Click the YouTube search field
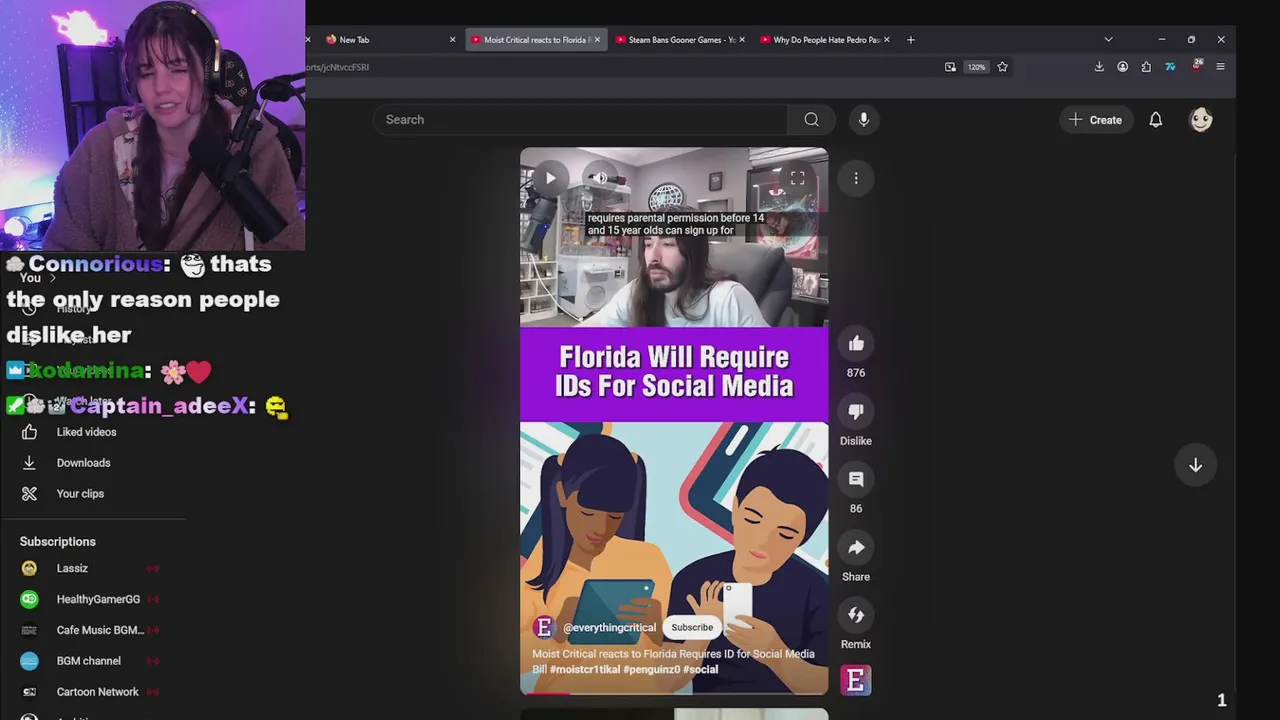 [x=580, y=120]
